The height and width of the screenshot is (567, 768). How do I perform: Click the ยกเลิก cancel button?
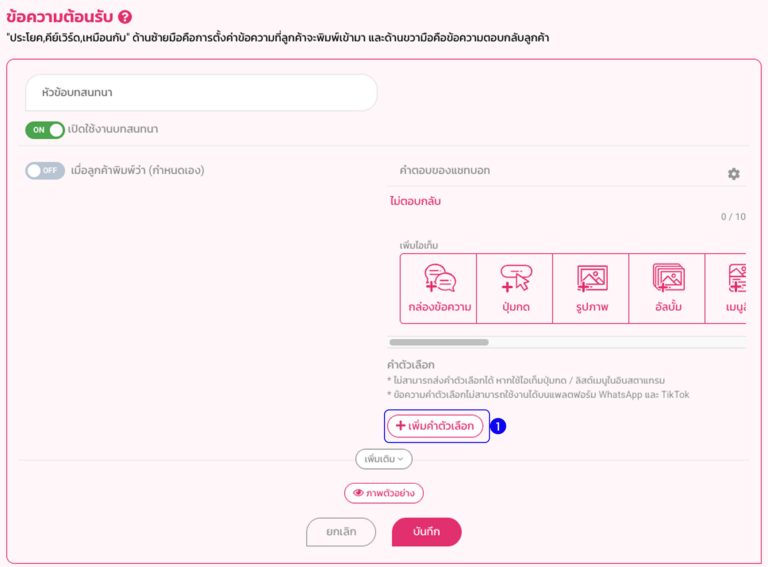(x=341, y=532)
